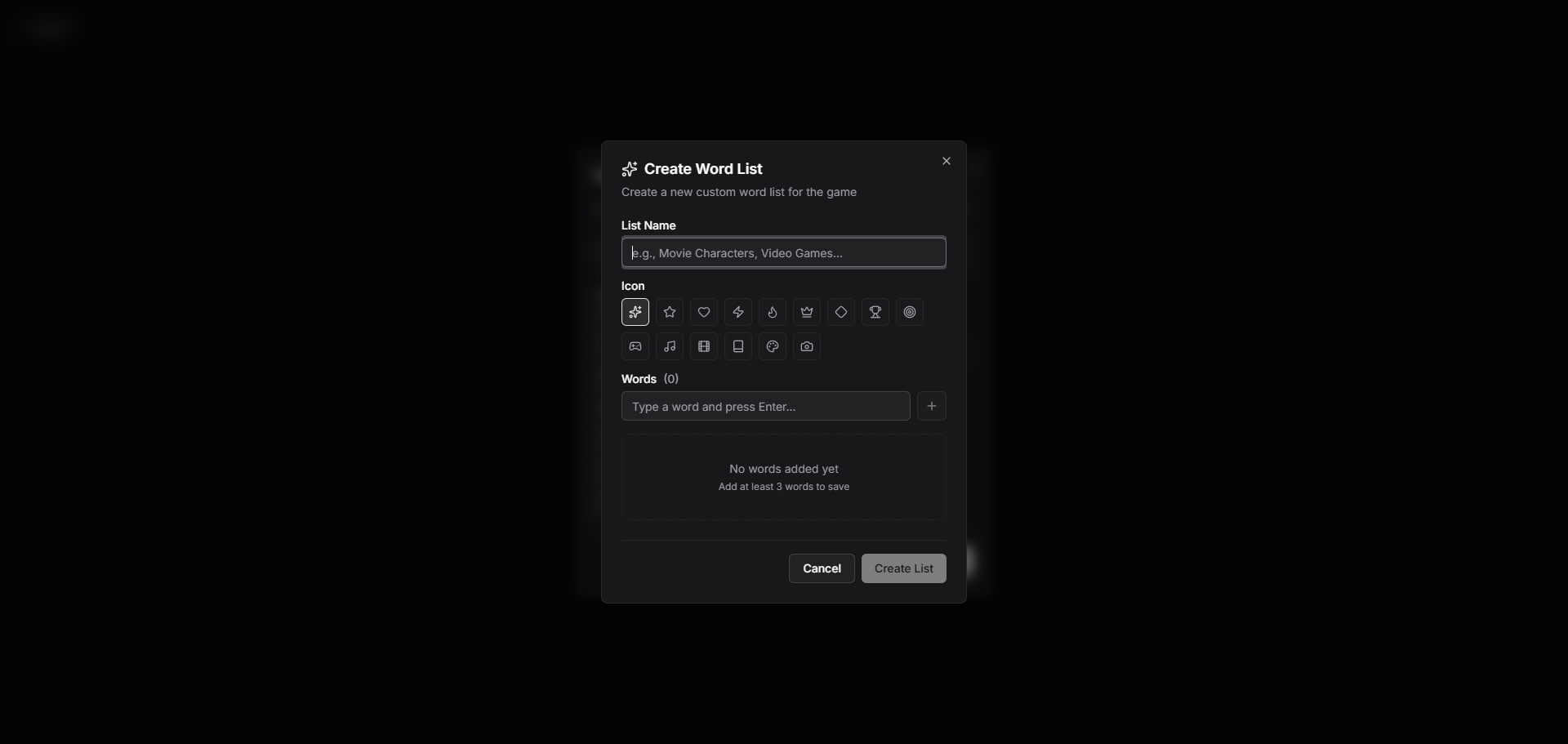Select the camera icon
The height and width of the screenshot is (744, 1568).
(807, 346)
